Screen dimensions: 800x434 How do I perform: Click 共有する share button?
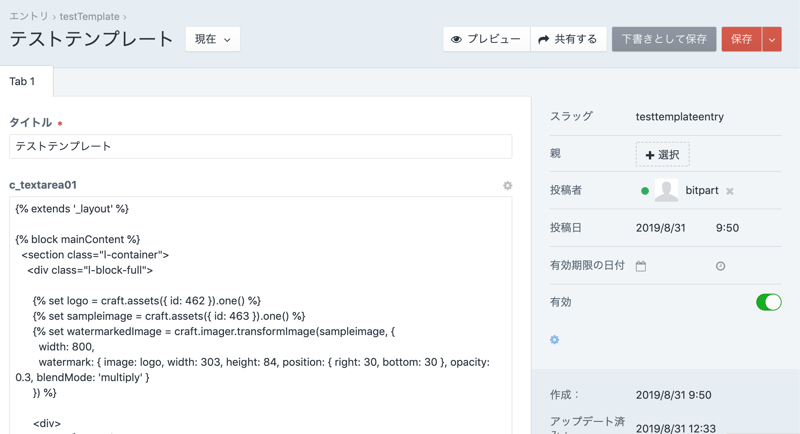(568, 39)
